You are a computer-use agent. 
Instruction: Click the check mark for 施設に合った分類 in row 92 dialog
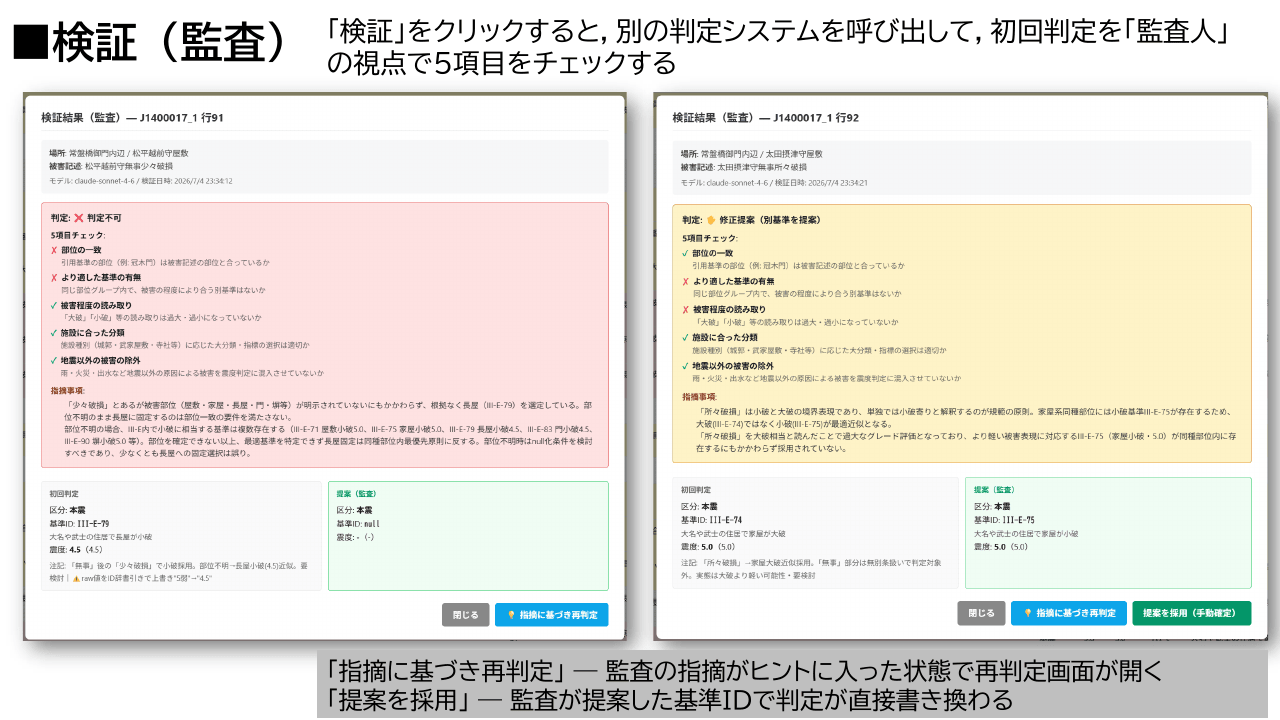(x=686, y=338)
